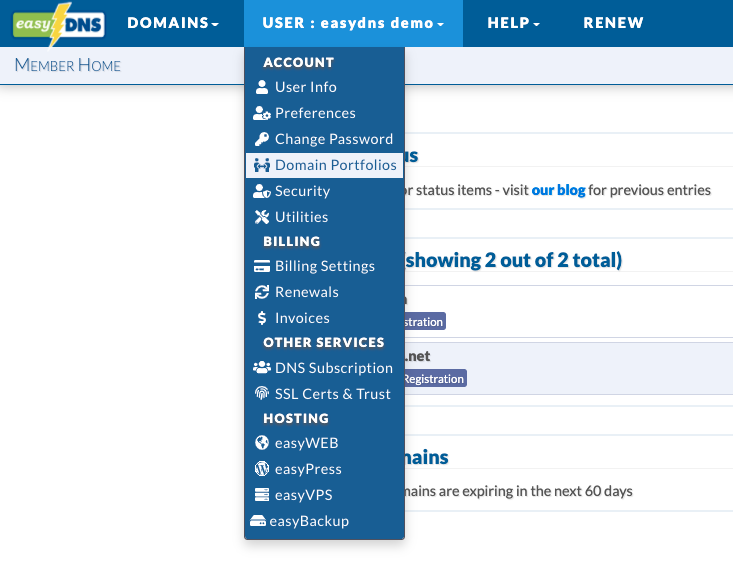The image size is (733, 571).
Task: Click the '.net' domain name text
Action: [x=417, y=356]
